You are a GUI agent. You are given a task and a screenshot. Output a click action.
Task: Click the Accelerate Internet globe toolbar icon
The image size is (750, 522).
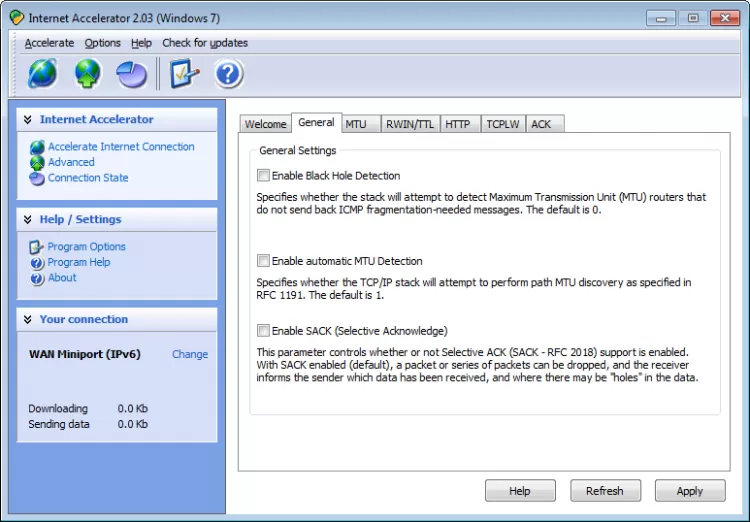tap(42, 73)
